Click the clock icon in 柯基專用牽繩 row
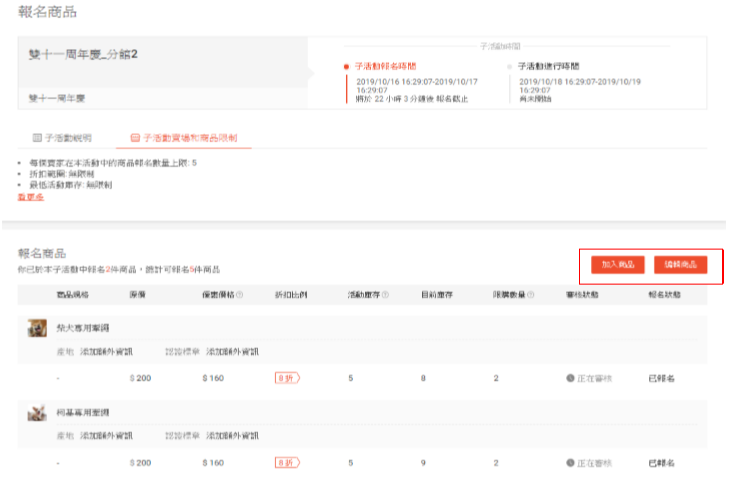754x502 pixels. coord(570,463)
